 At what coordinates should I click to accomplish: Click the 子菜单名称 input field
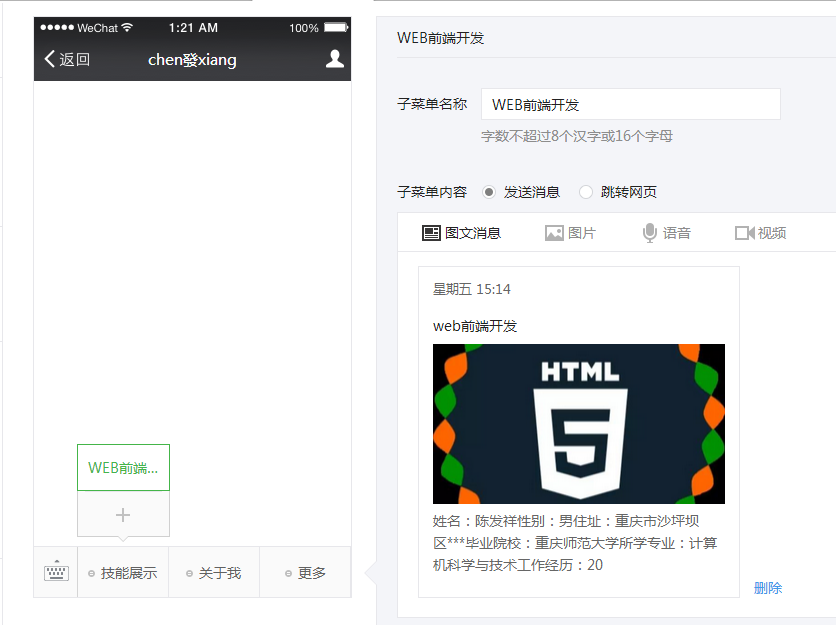point(630,105)
